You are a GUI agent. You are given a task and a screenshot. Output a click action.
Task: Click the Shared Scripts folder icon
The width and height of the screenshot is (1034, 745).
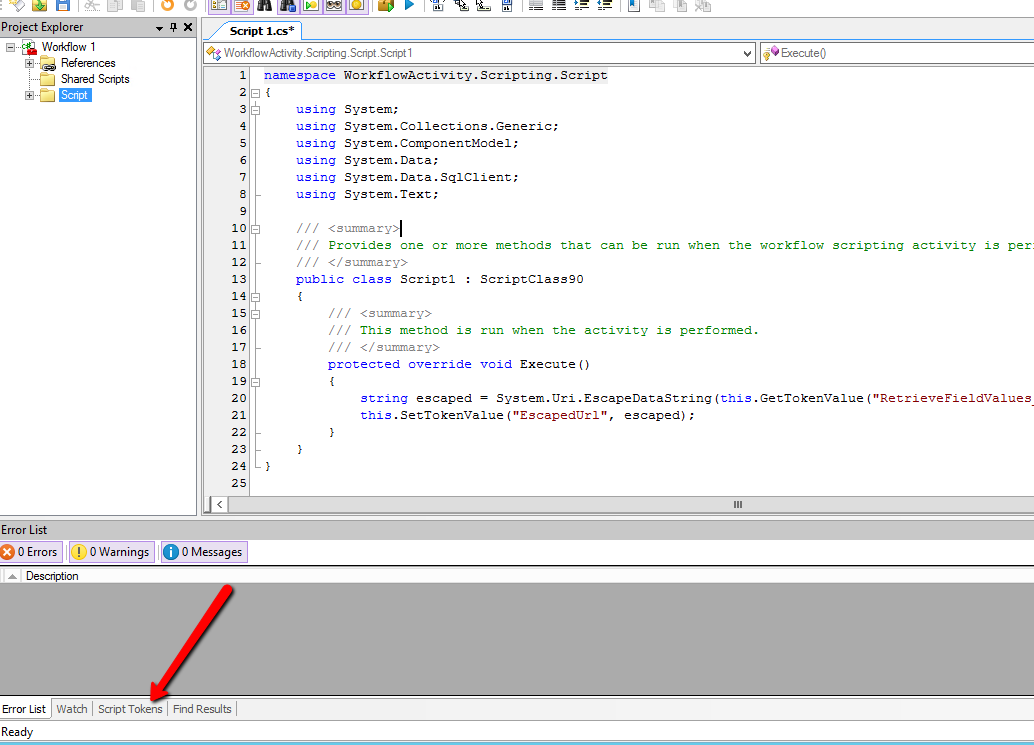click(x=47, y=79)
